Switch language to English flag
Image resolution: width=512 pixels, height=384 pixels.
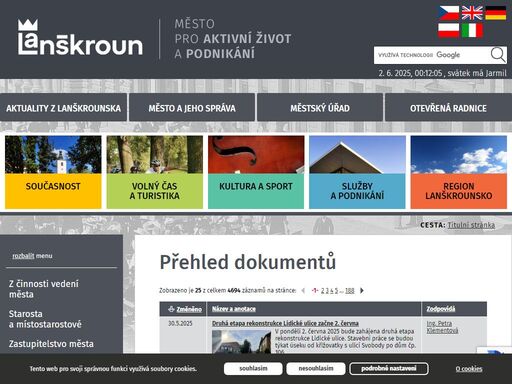pyautogui.click(x=472, y=13)
